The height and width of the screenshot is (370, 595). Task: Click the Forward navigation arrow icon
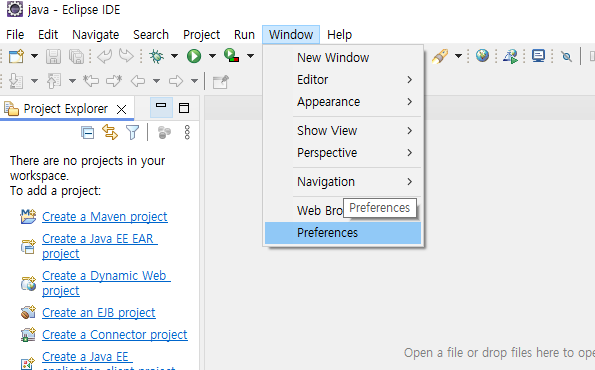point(176,81)
